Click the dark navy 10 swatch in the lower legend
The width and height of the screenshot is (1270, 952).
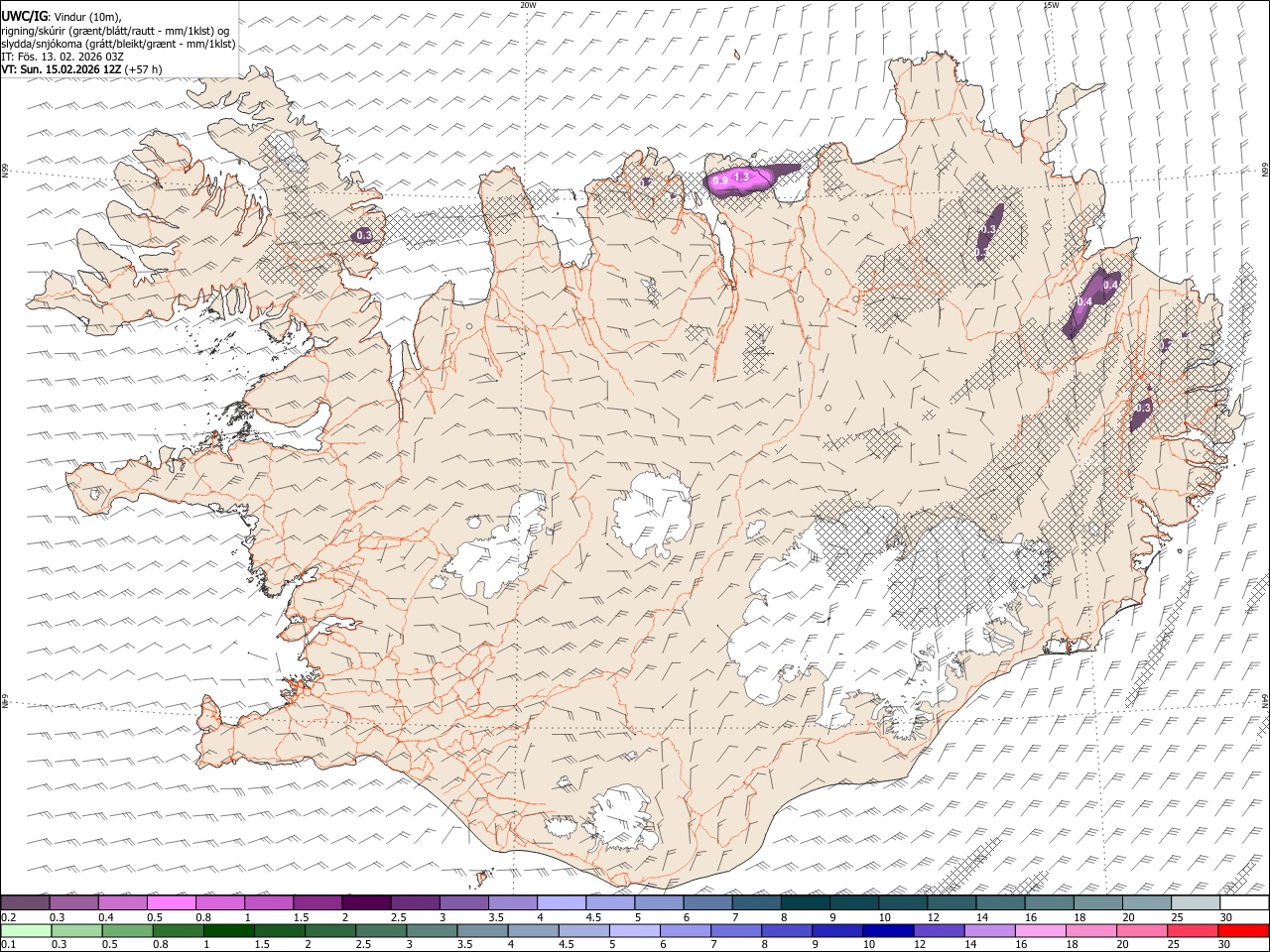point(887,930)
